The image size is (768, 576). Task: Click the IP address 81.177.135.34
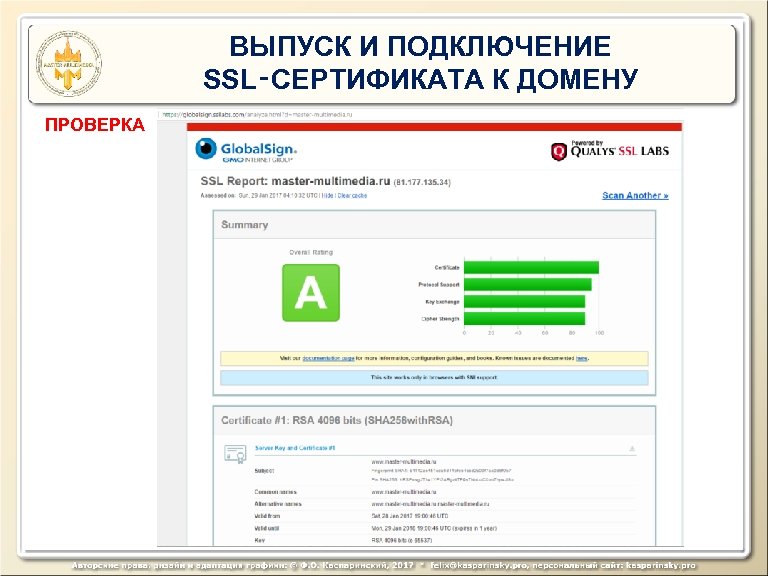(422, 183)
